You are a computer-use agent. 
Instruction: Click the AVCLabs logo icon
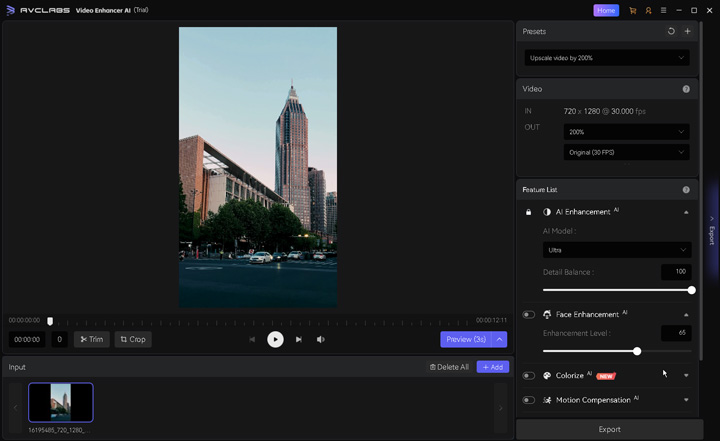tap(10, 10)
